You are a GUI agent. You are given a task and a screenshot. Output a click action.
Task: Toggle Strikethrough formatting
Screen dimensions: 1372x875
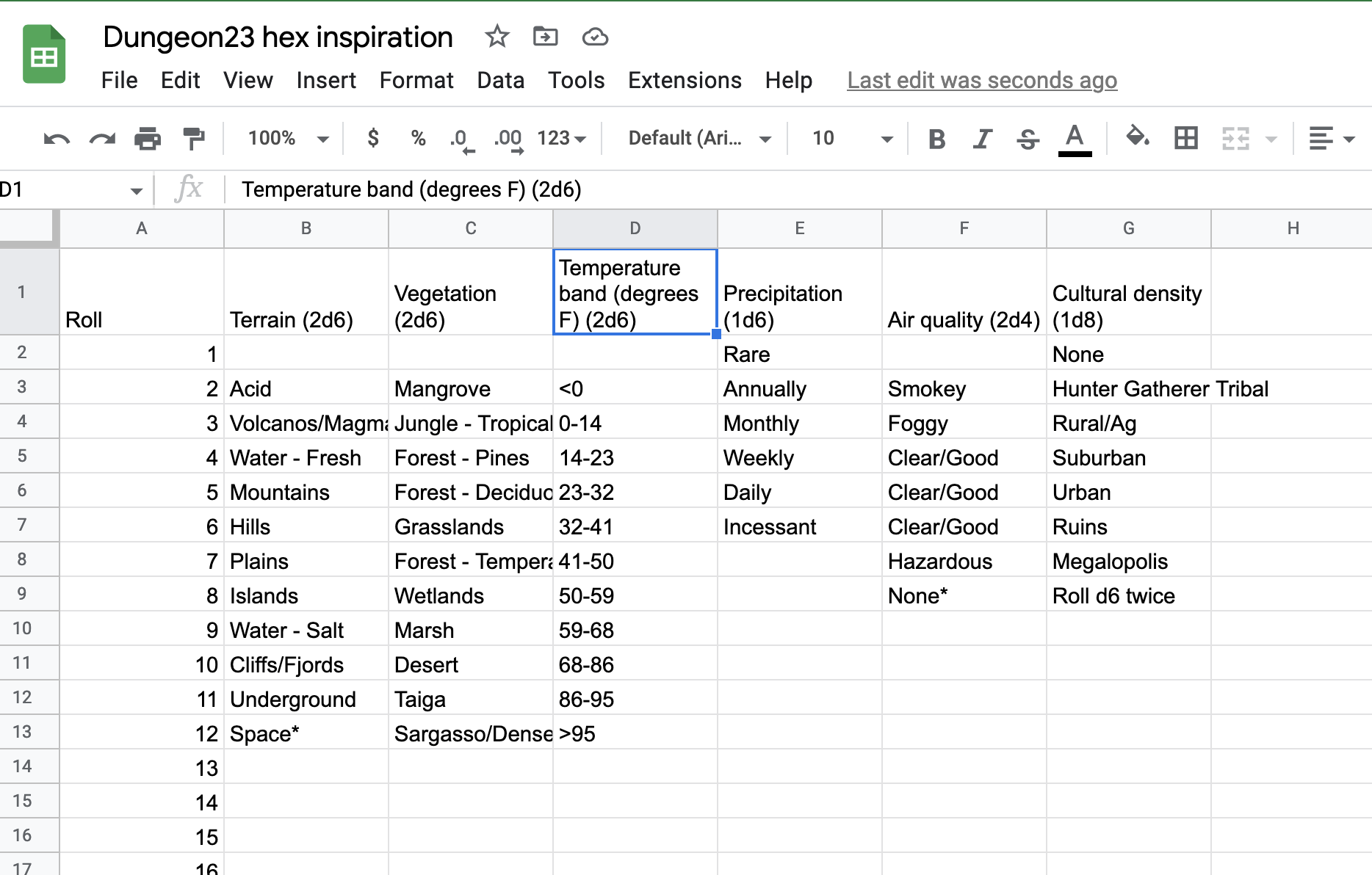(1028, 139)
